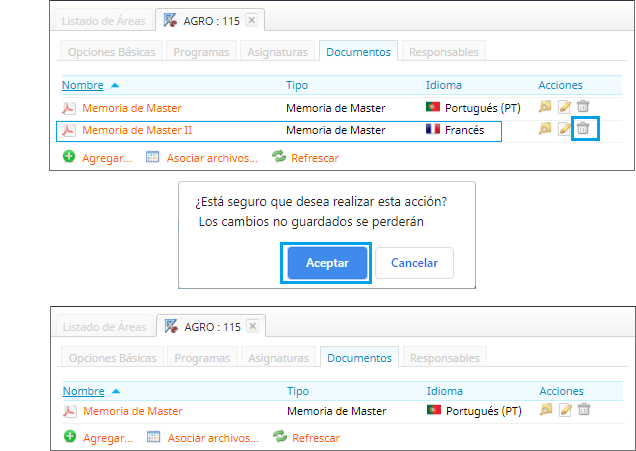Open folder icon for Português row, top panel
Image resolution: width=636 pixels, height=451 pixels.
[x=545, y=107]
